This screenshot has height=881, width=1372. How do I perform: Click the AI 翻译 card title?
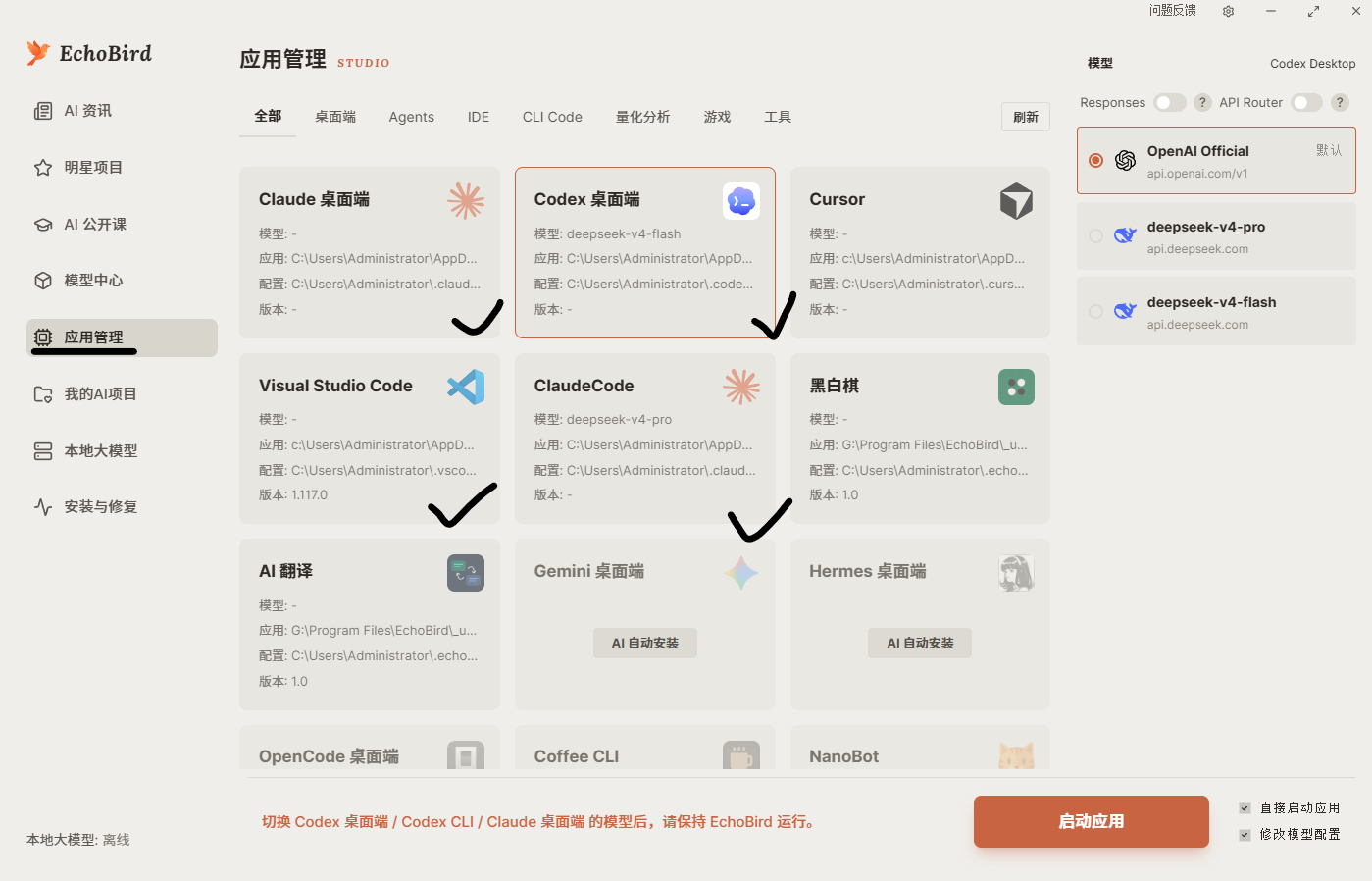point(285,571)
